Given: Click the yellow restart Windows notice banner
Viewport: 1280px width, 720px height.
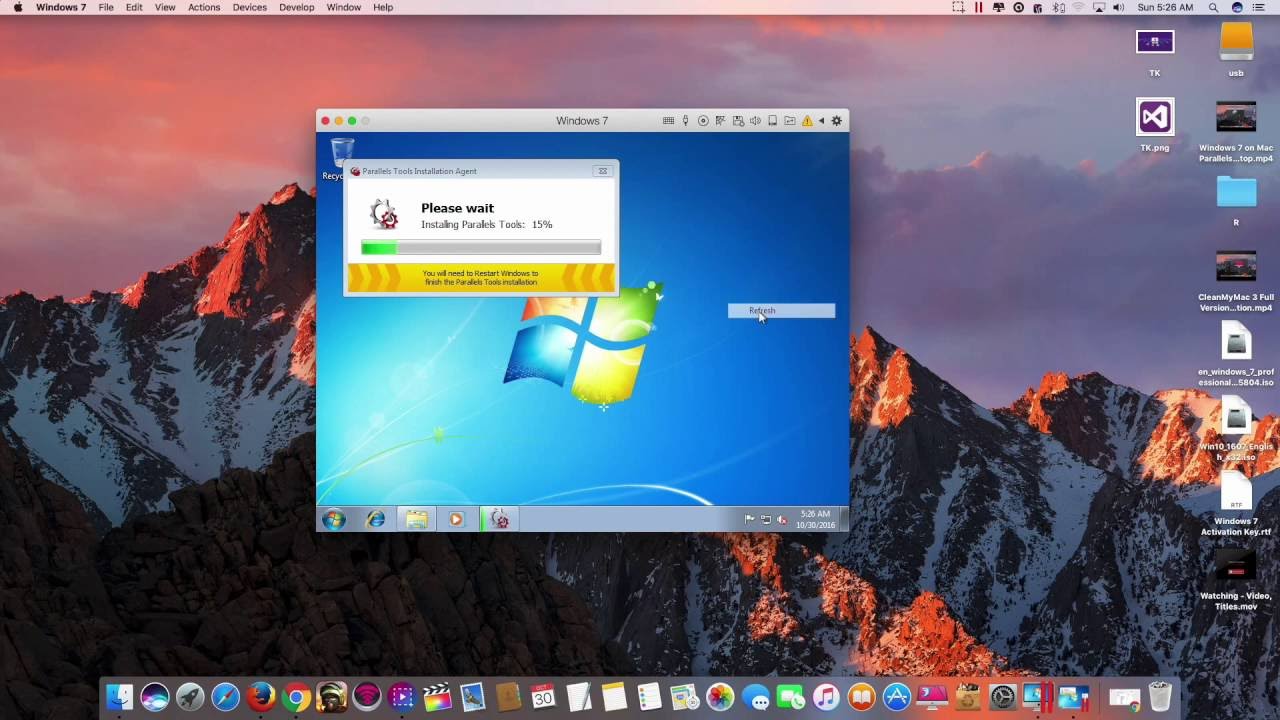Looking at the screenshot, I should click(x=481, y=278).
